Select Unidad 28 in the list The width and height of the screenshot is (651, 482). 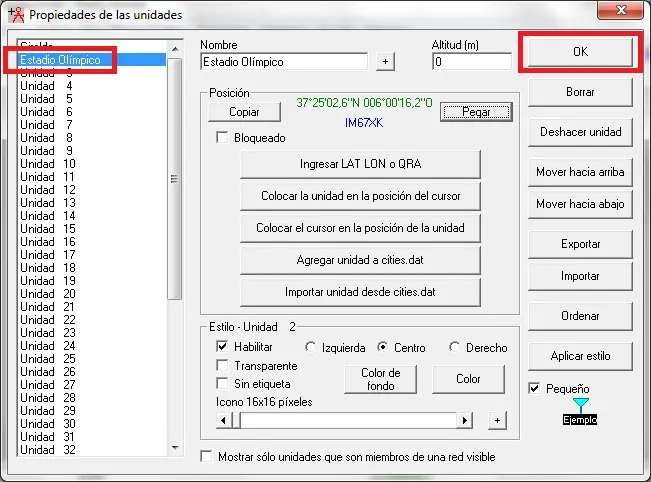pyautogui.click(x=92, y=398)
